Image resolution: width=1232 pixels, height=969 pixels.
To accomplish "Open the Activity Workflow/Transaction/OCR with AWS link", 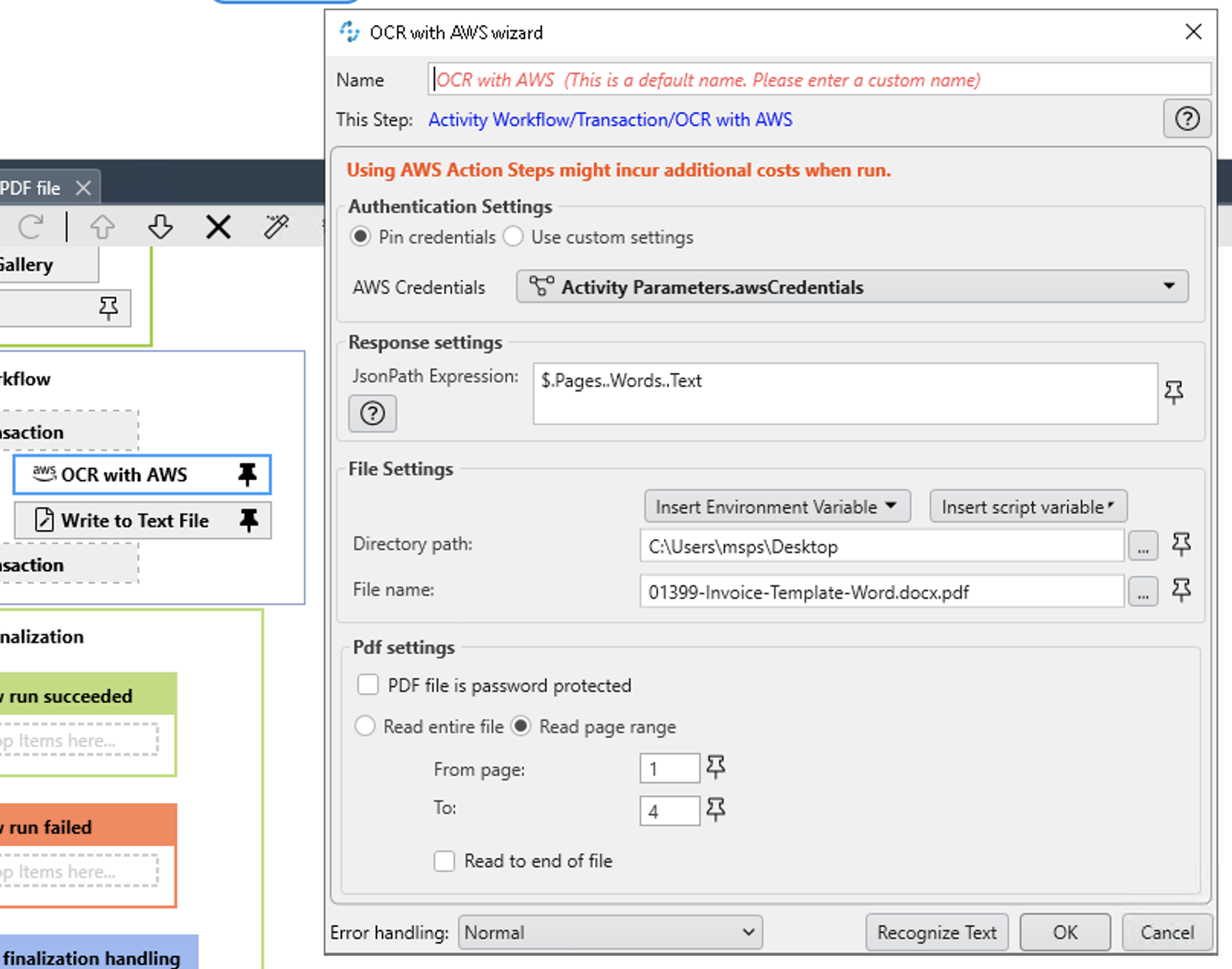I will pos(609,119).
